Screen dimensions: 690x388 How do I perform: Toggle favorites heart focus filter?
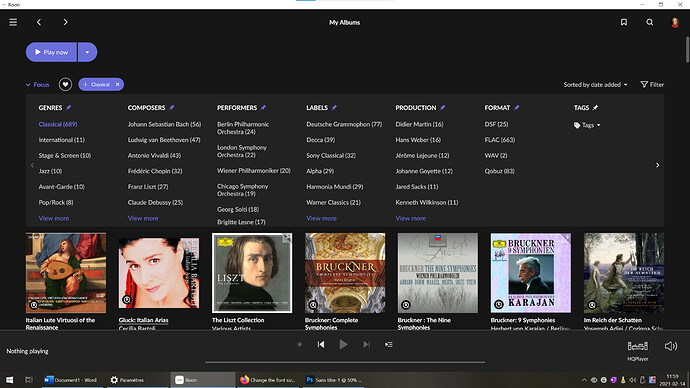click(66, 84)
